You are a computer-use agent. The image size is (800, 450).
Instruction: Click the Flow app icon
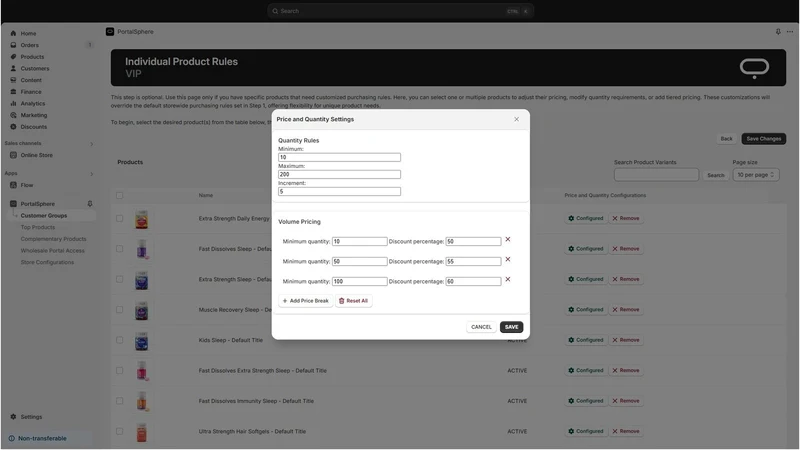pyautogui.click(x=13, y=185)
